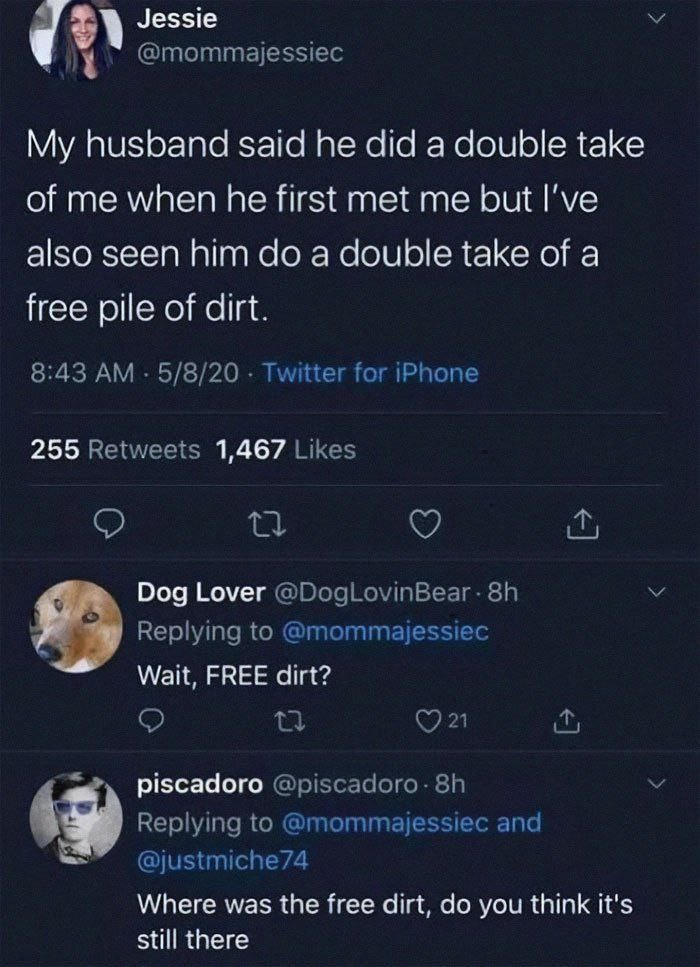Open @mommajessiec mention in Dog Lover's reply
The image size is (700, 967).
[385, 632]
